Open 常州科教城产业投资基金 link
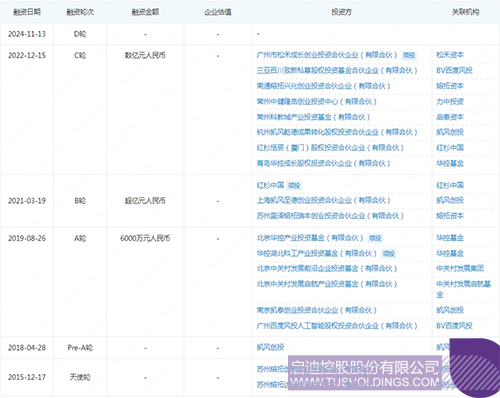Screen dimensions: 500x398 pyautogui.click(x=313, y=117)
